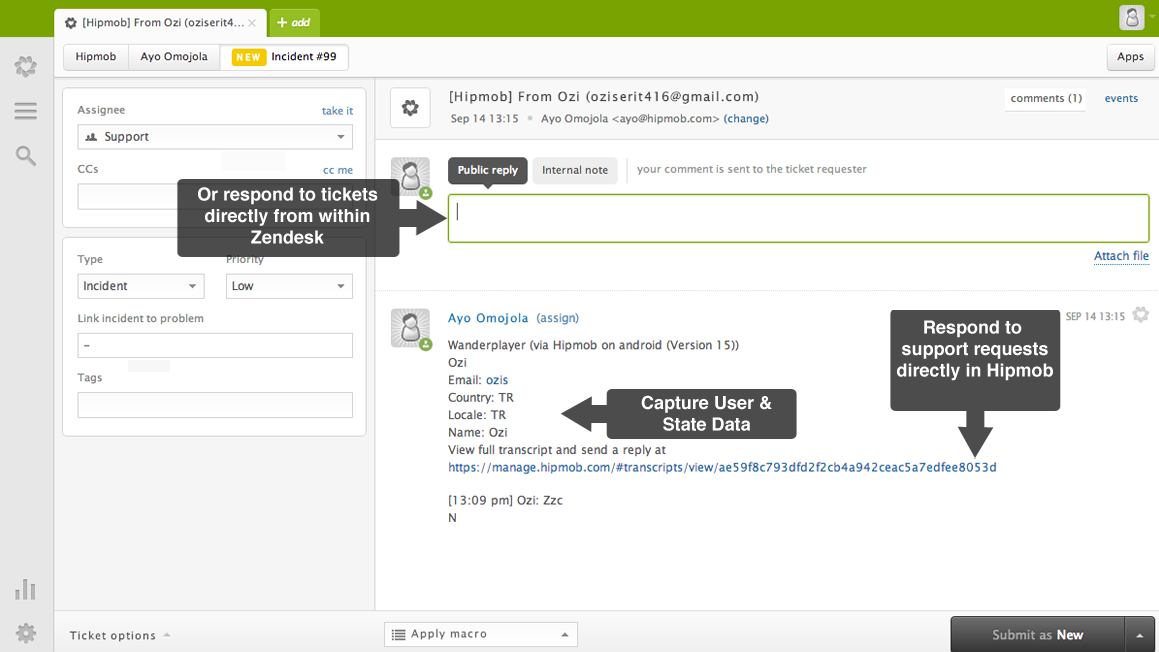
Task: Open the Type Incident dropdown
Action: point(140,286)
